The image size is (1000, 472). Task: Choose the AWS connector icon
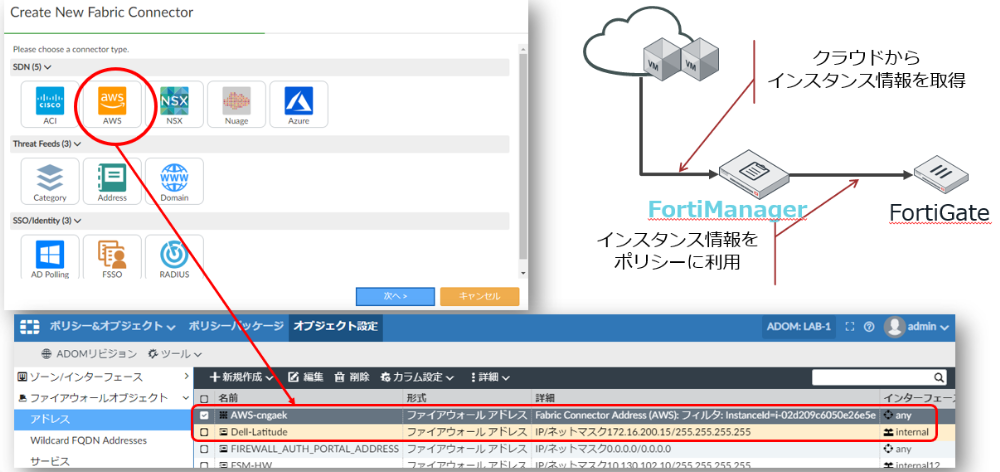pyautogui.click(x=112, y=104)
